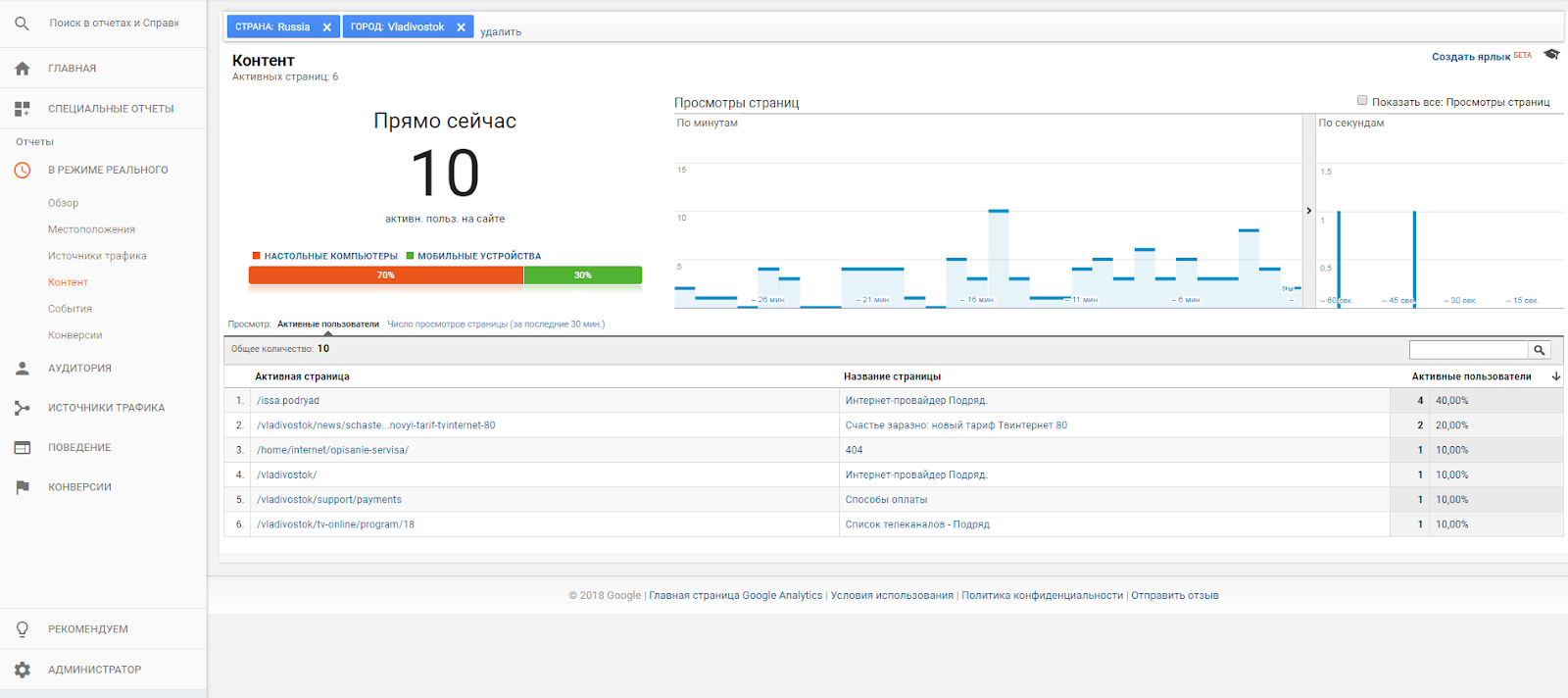Viewport: 1568px width, 698px height.
Task: Click the Behavior icon in sidebar
Action: [22, 448]
